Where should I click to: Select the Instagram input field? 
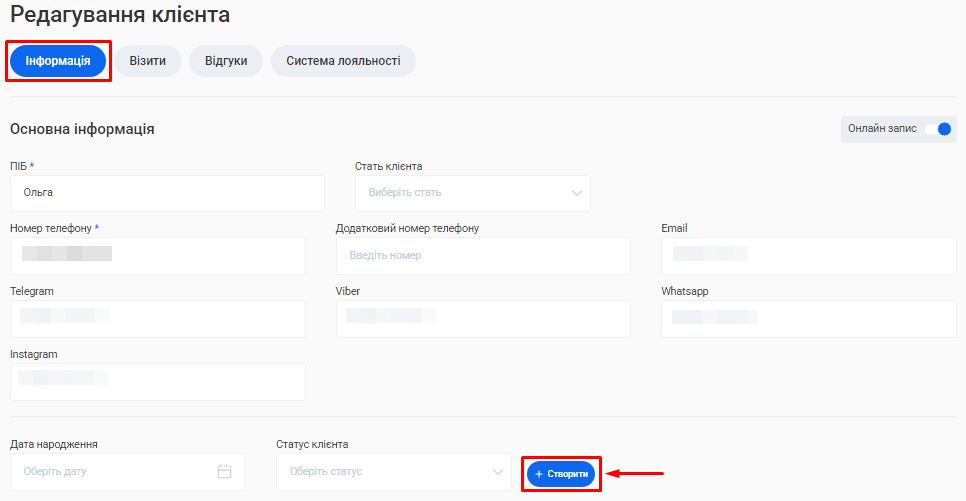[x=157, y=382]
